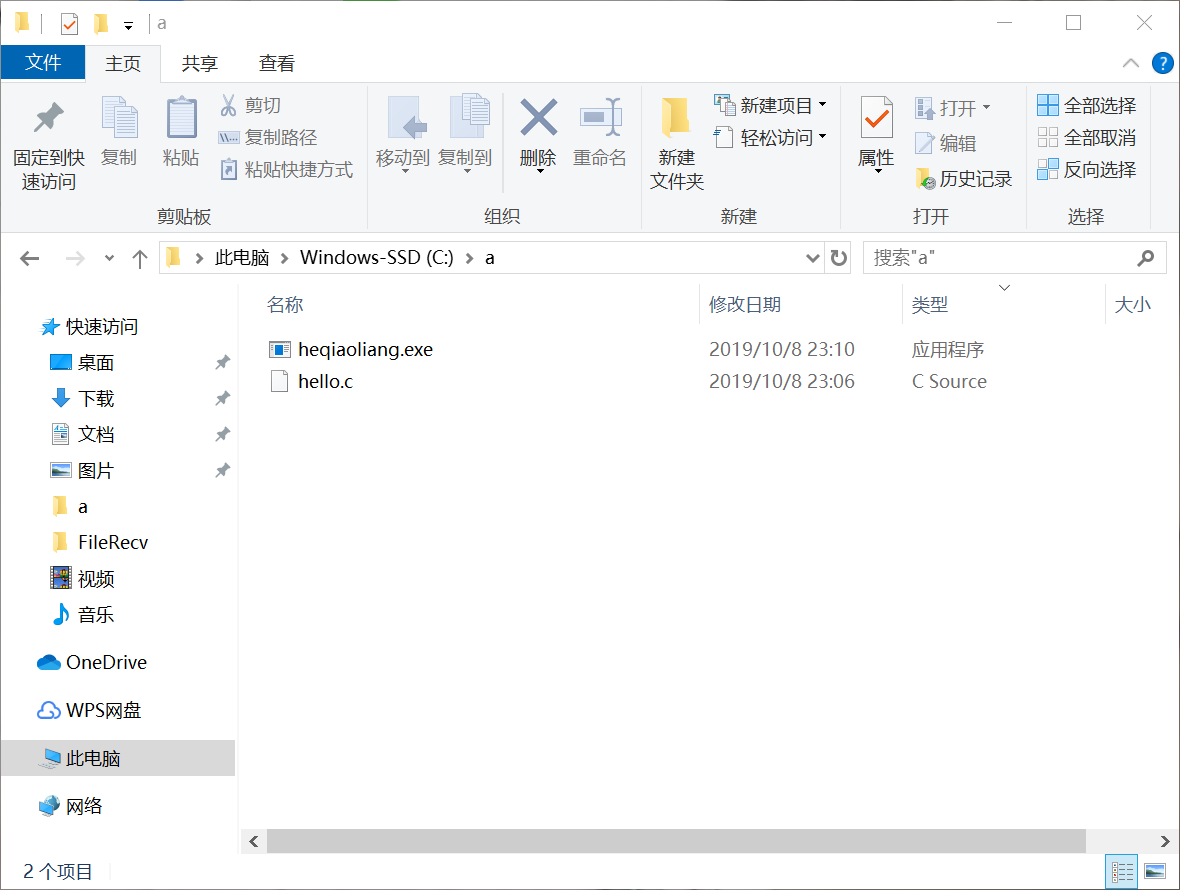Select This PC (此电脑) in sidebar
The width and height of the screenshot is (1180, 890).
pyautogui.click(x=118, y=758)
